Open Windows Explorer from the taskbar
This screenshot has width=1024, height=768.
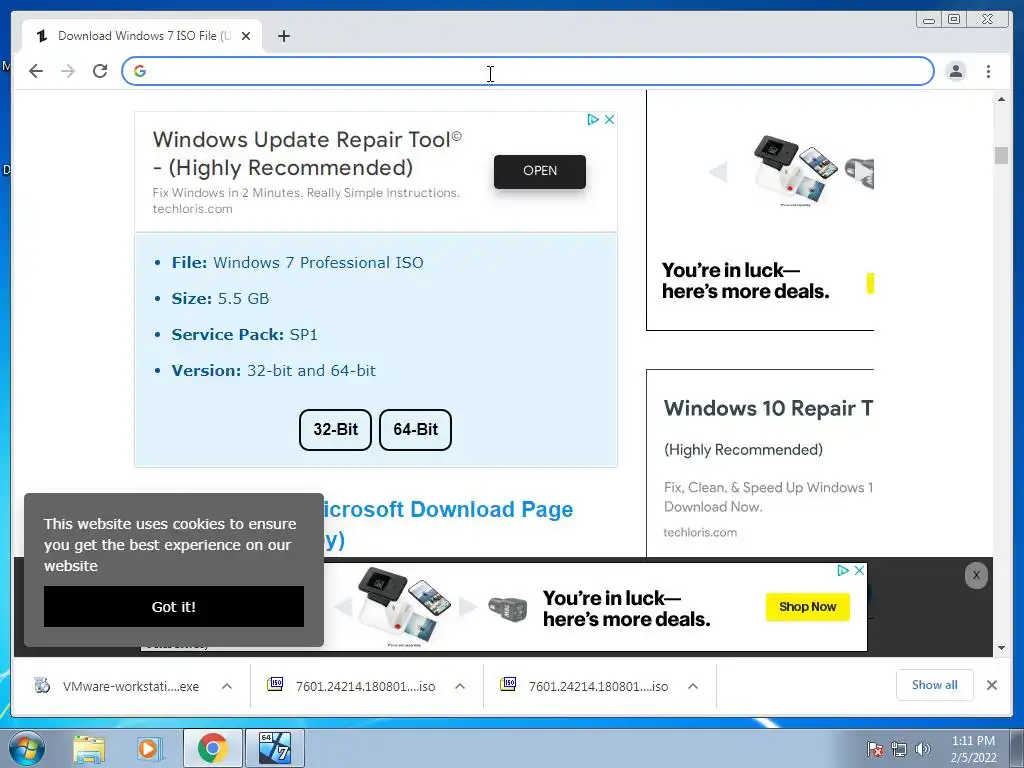(x=89, y=748)
